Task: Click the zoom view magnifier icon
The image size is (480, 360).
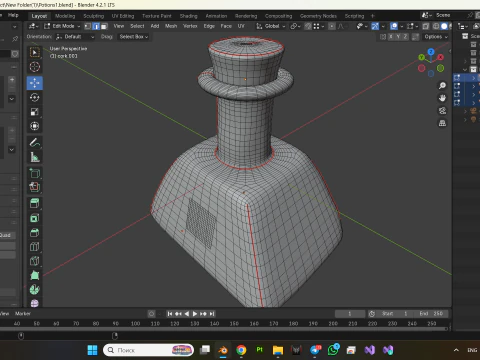Action: point(442,86)
